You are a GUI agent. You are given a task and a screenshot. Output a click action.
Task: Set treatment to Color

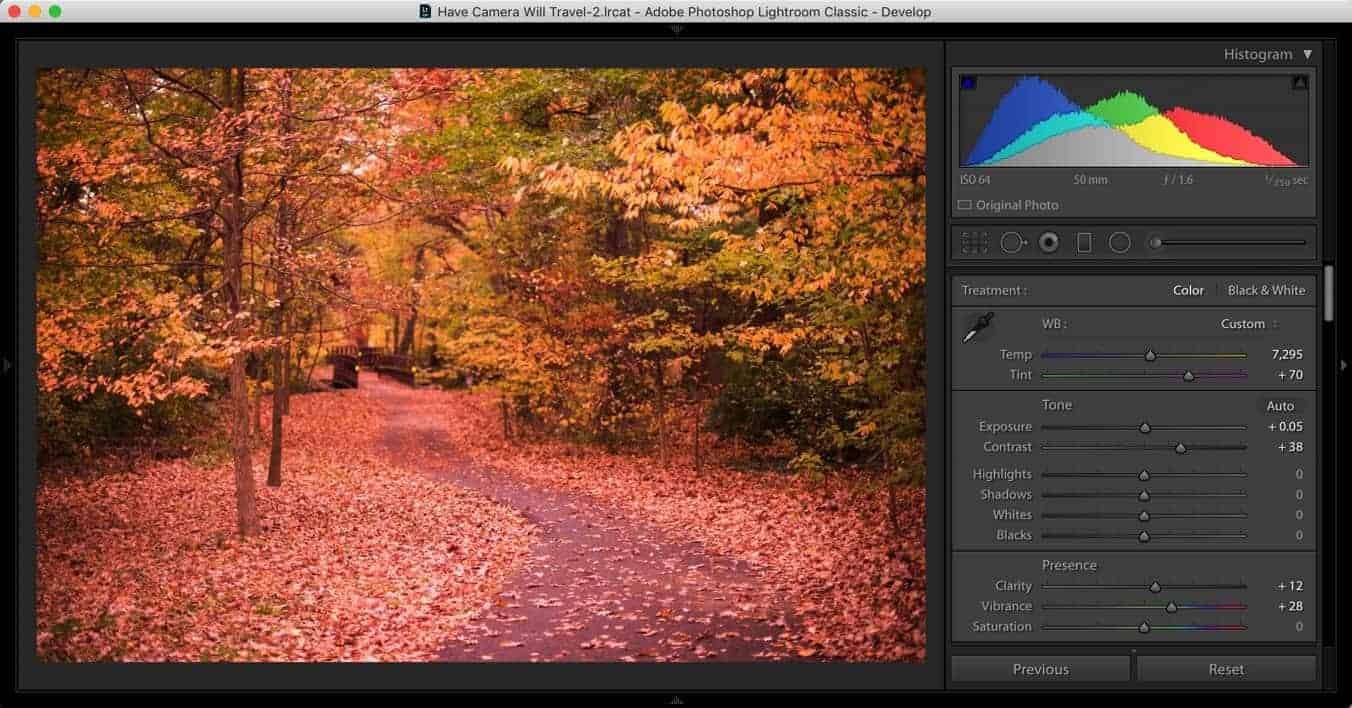[x=1188, y=290]
